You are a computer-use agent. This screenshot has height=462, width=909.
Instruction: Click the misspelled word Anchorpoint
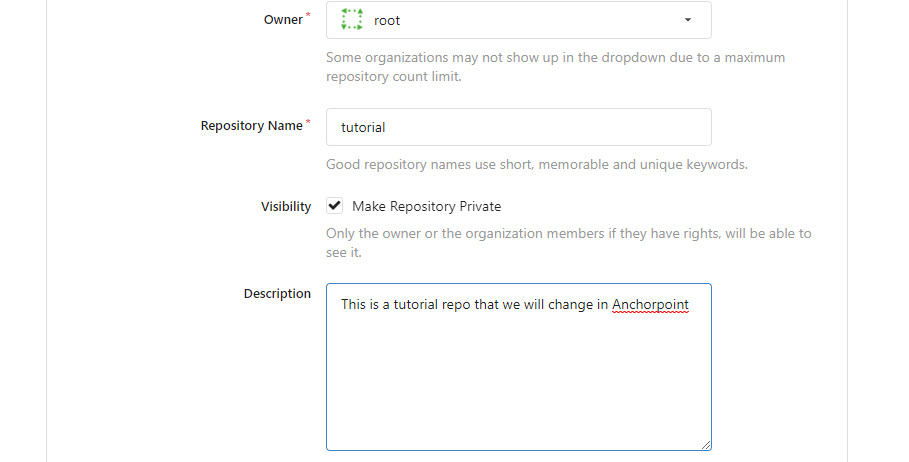[650, 304]
